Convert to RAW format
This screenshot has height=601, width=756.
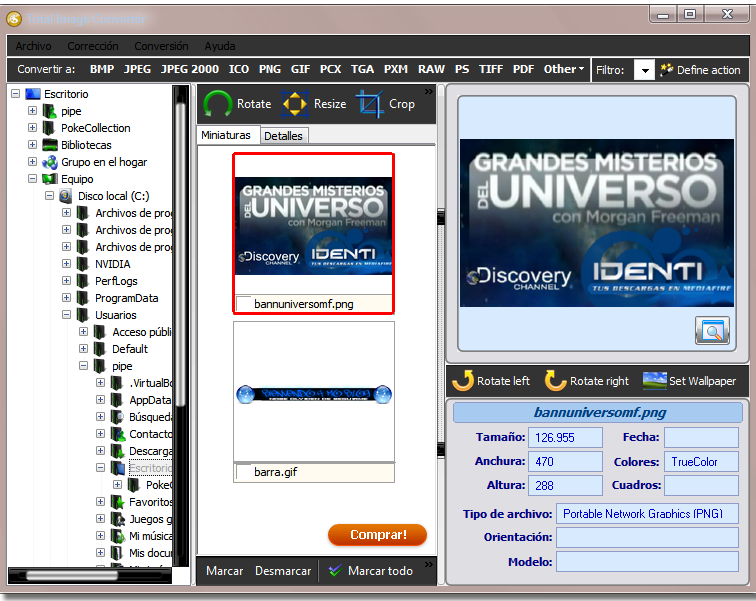pyautogui.click(x=431, y=69)
